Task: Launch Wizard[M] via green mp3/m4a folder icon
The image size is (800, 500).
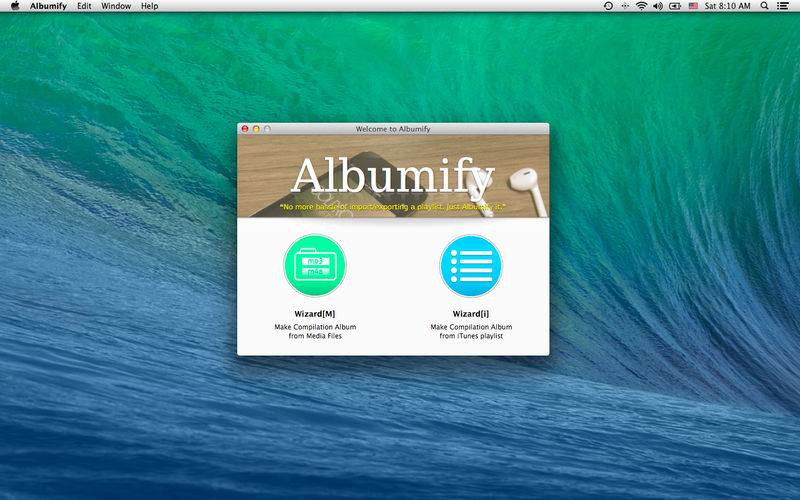Action: tap(315, 265)
